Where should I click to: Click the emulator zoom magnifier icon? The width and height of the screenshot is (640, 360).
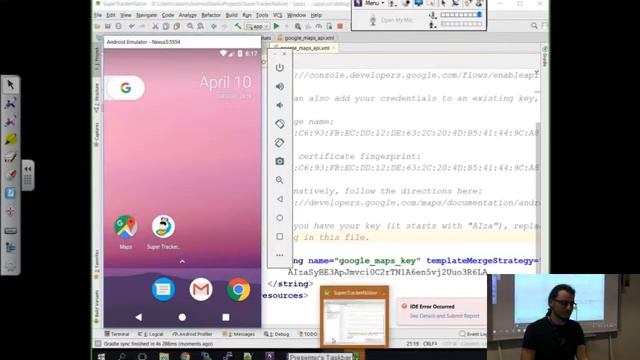tap(280, 180)
